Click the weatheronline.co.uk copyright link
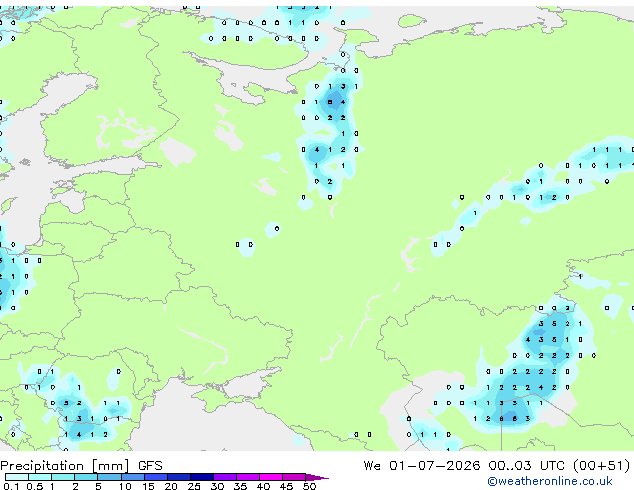 (x=549, y=481)
